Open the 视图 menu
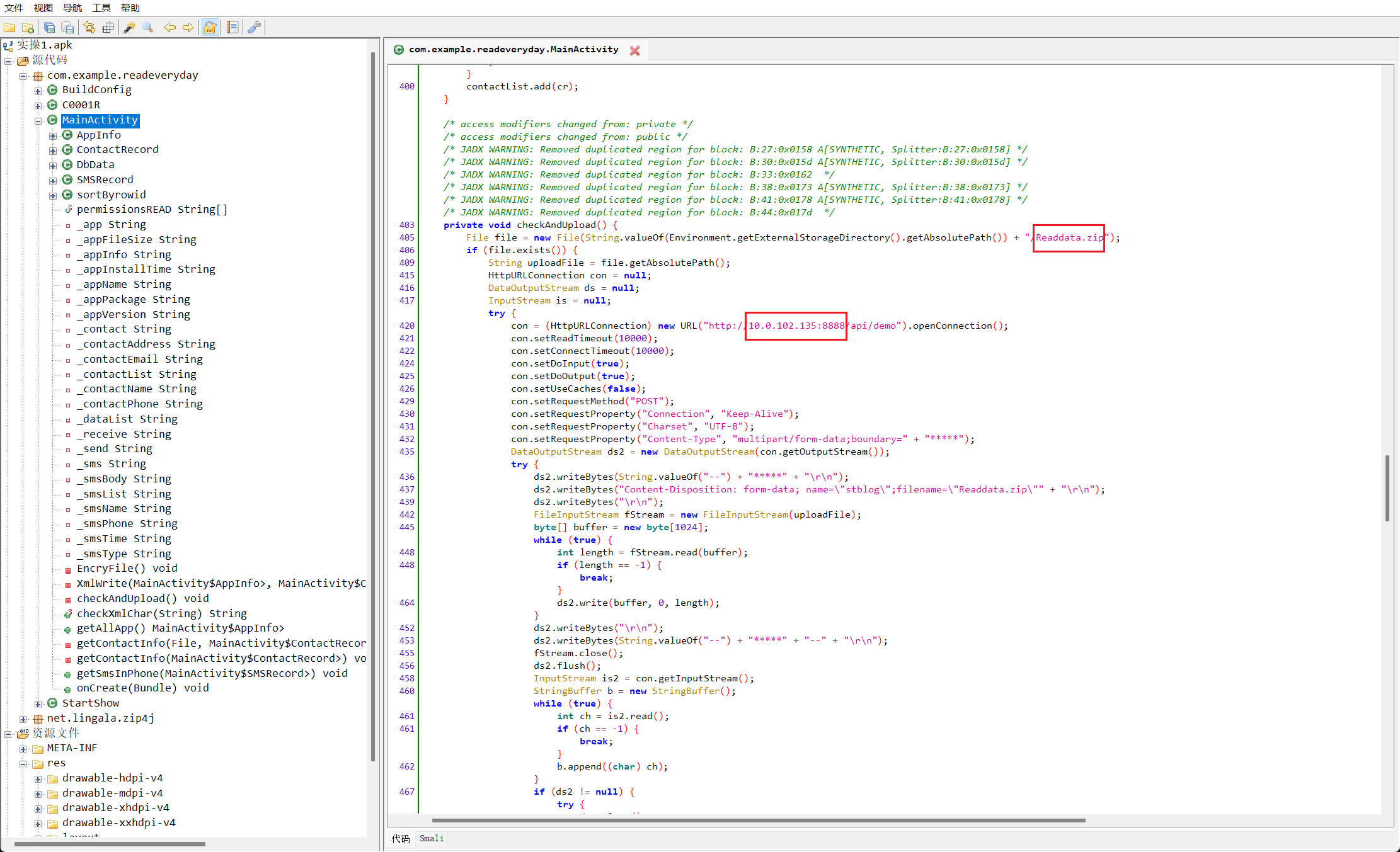Screen dimensions: 1400x852 click(43, 8)
